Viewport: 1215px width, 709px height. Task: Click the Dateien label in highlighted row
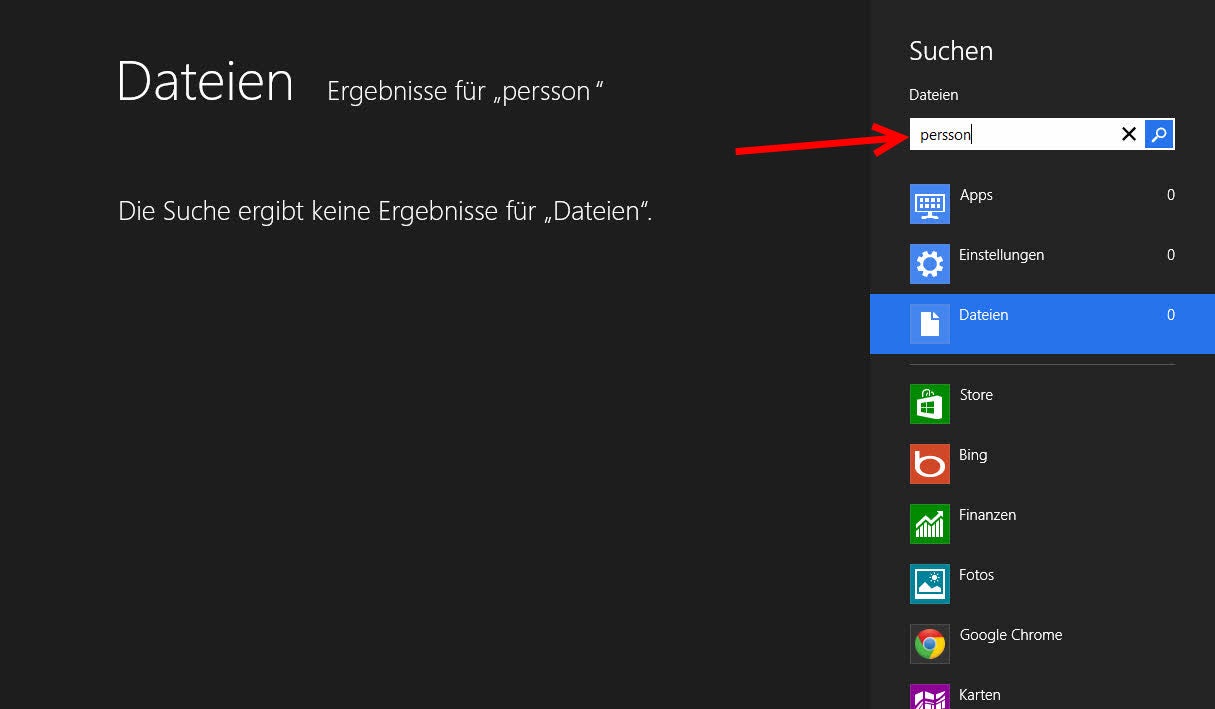(x=983, y=315)
